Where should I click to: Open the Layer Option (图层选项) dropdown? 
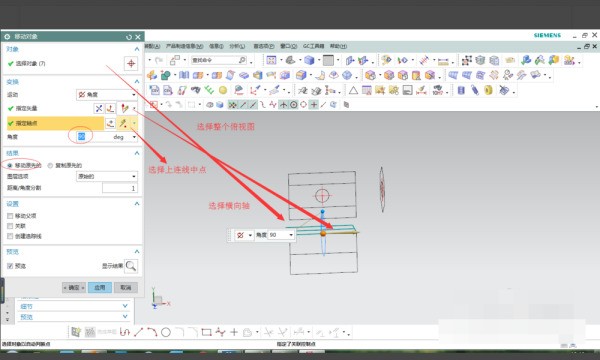107,176
